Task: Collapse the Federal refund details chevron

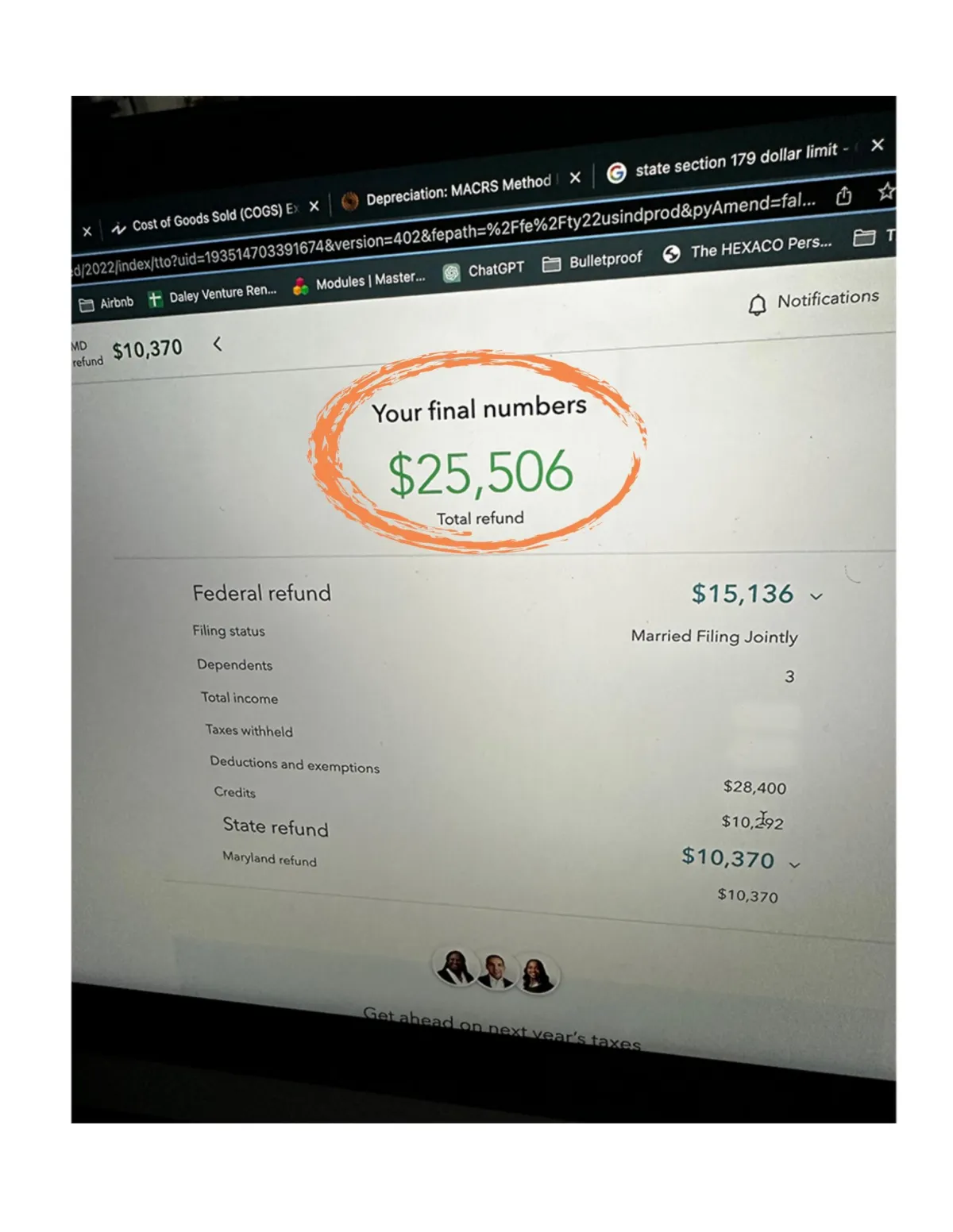Action: pyautogui.click(x=816, y=596)
